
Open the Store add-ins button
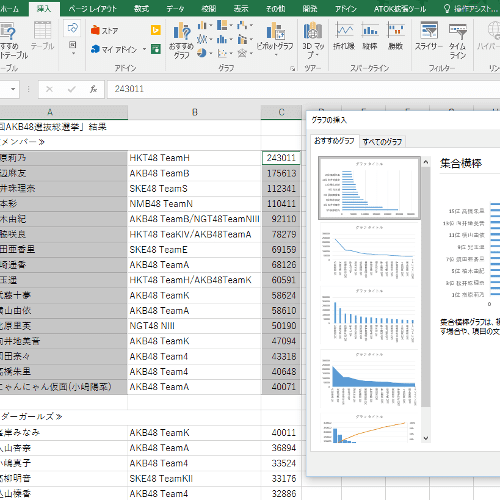click(104, 31)
